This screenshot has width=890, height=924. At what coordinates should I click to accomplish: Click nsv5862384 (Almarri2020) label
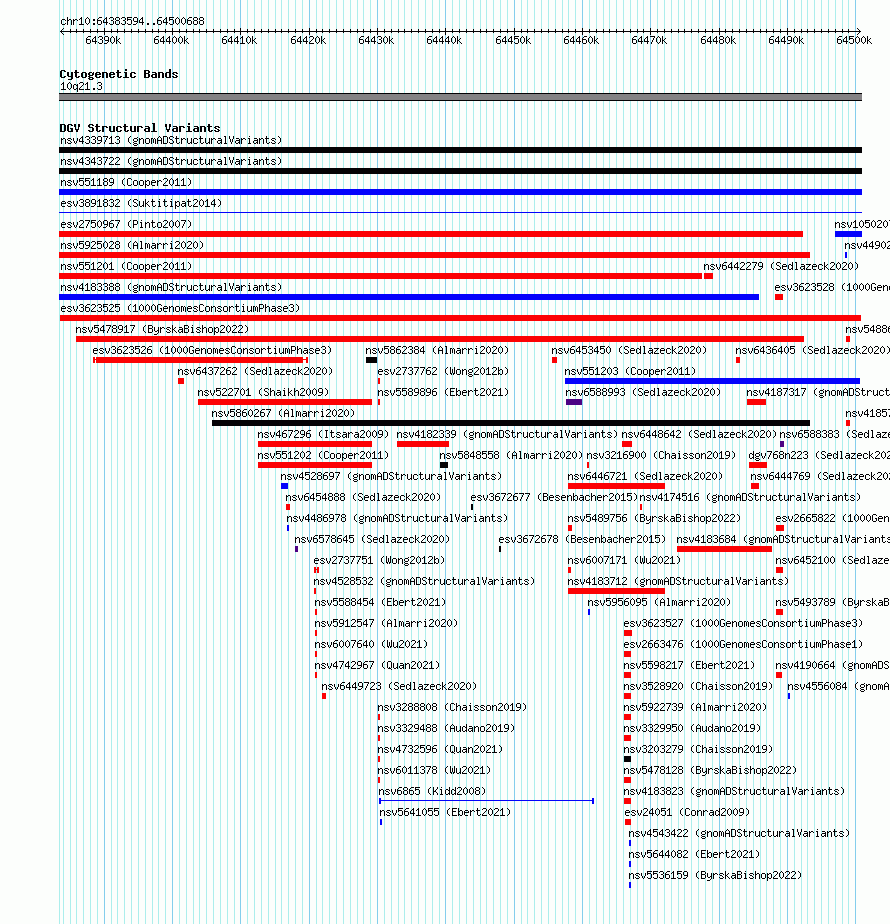pos(437,350)
